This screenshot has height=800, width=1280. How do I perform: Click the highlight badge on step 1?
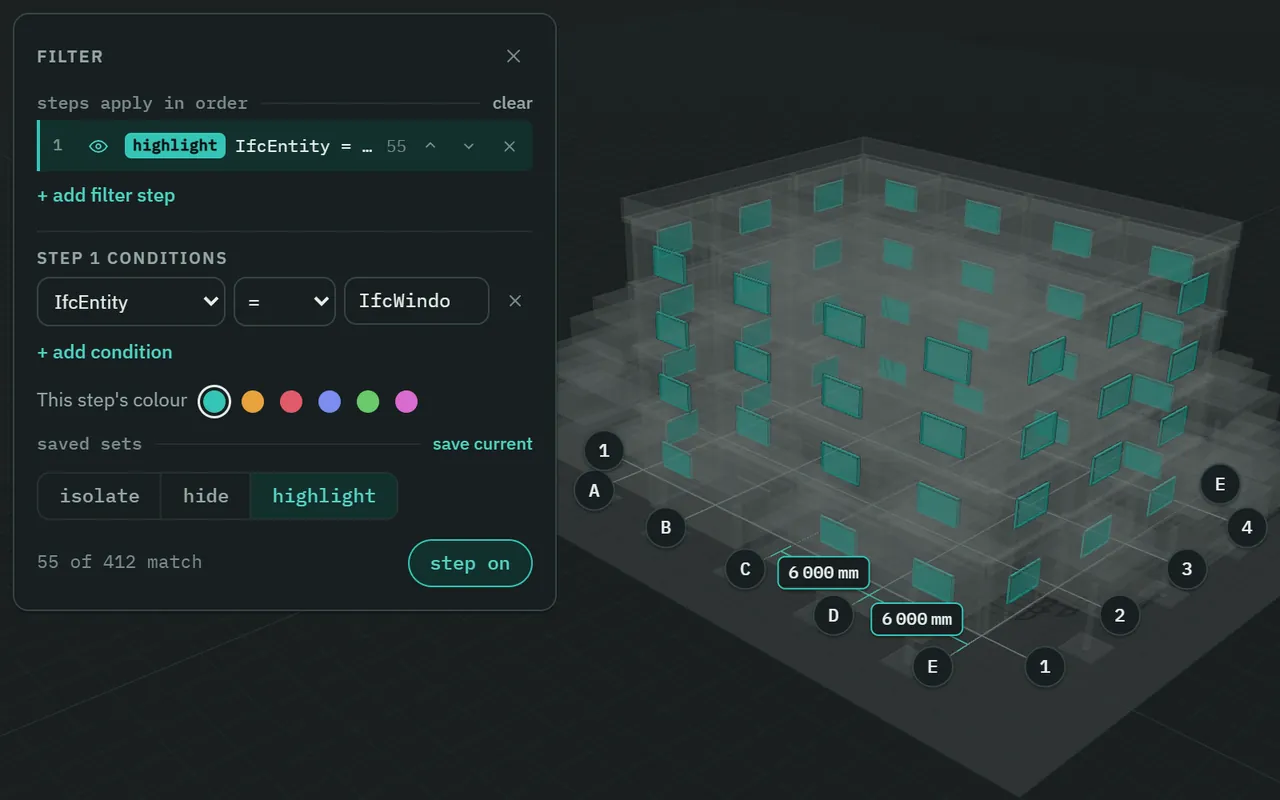(x=175, y=146)
